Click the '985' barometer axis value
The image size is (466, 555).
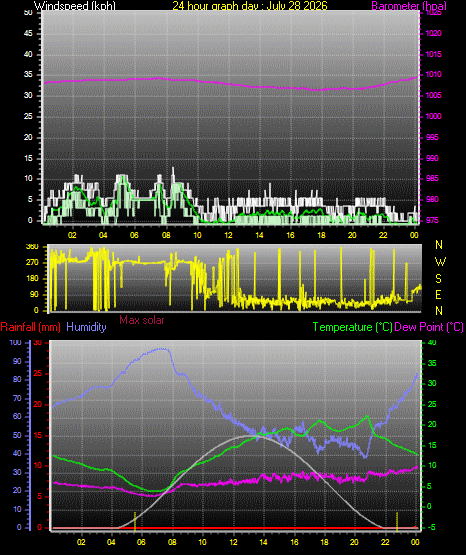point(432,178)
